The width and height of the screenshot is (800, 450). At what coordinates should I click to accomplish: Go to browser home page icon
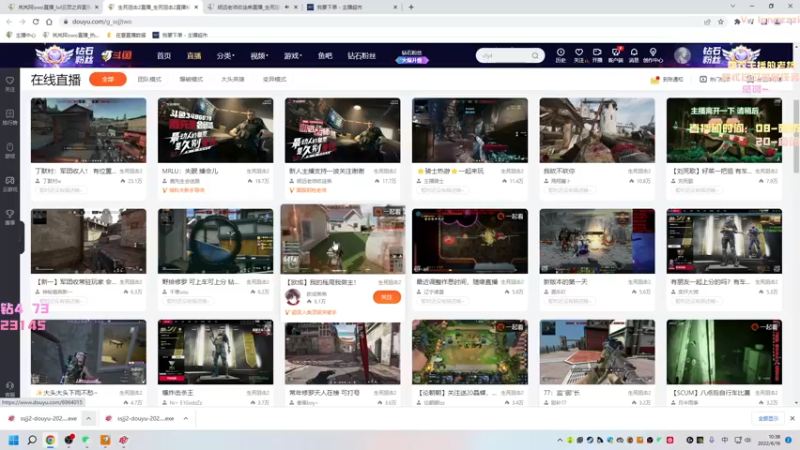click(49, 21)
